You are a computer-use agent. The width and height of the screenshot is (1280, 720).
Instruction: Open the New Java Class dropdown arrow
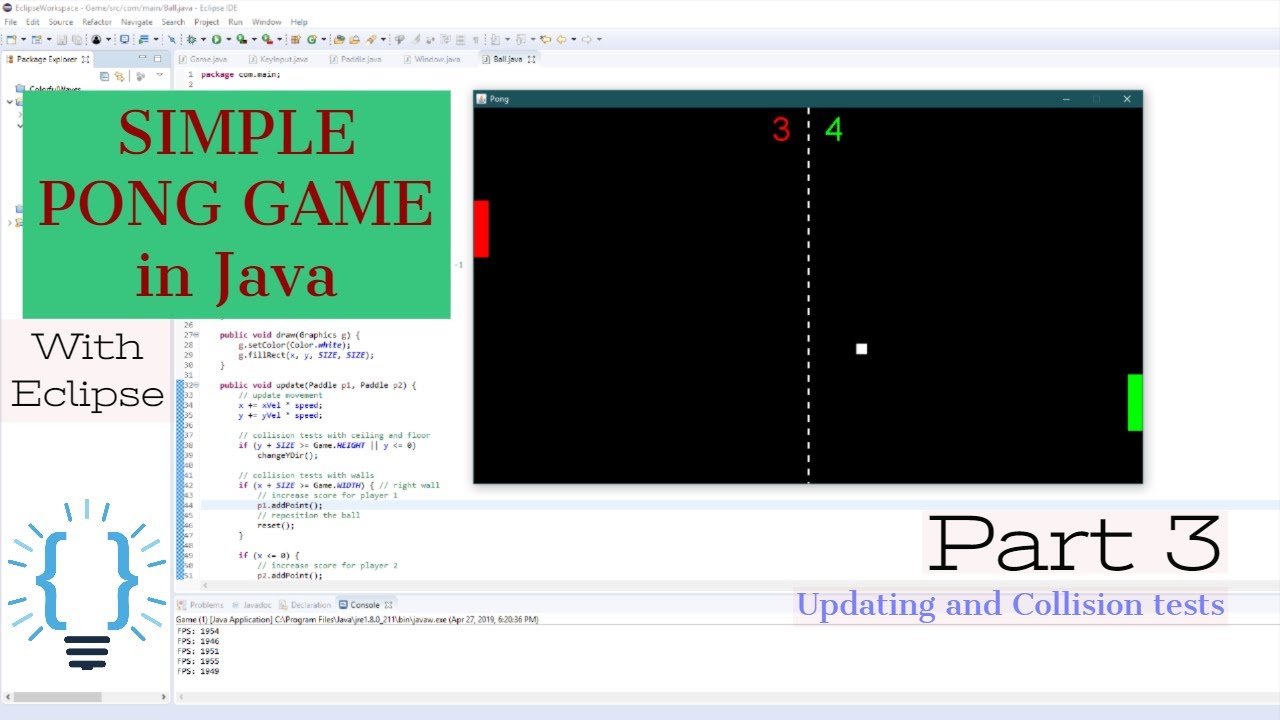coord(323,39)
